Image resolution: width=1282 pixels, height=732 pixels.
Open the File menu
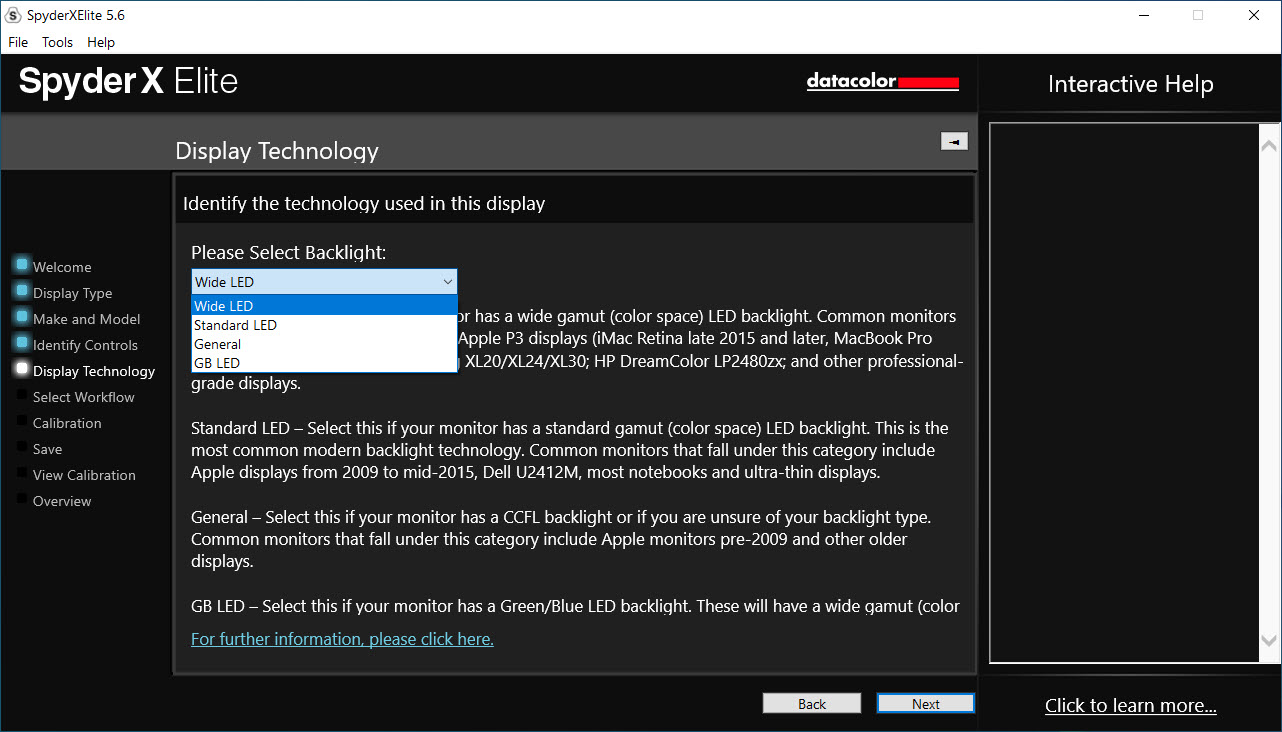pyautogui.click(x=18, y=42)
